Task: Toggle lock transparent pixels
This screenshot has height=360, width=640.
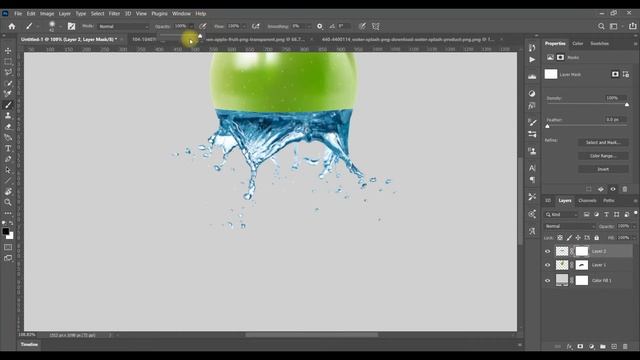Action: pos(560,238)
